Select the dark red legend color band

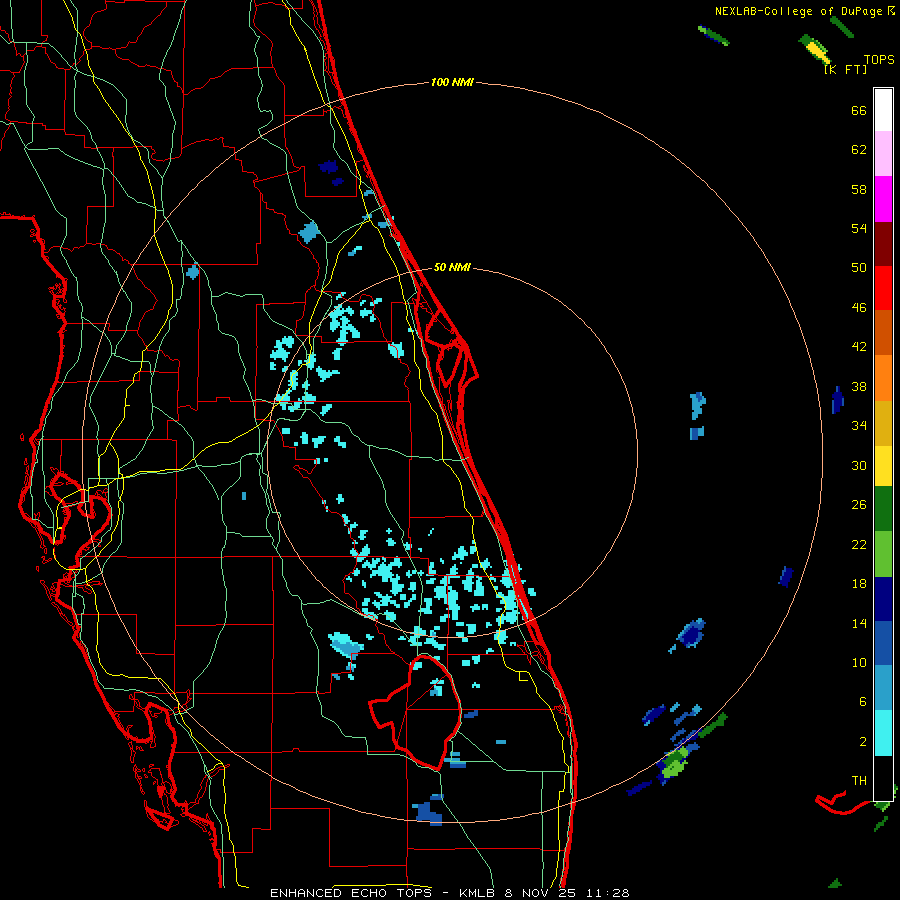point(883,244)
